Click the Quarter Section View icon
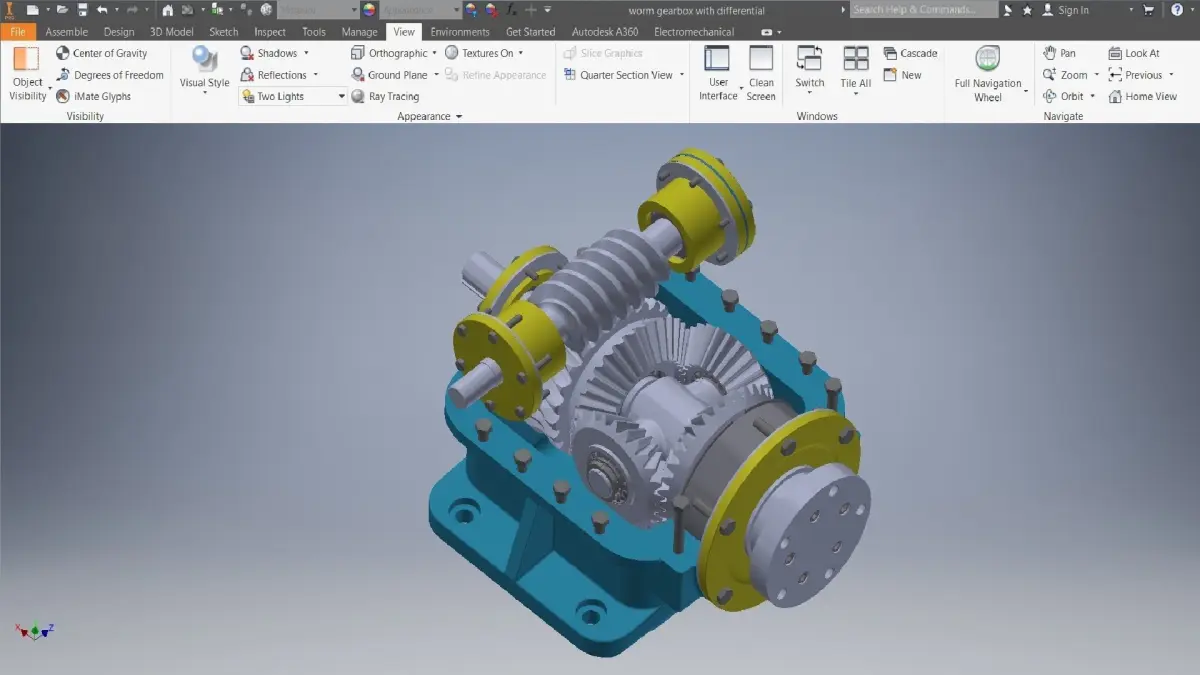The image size is (1200, 675). (x=570, y=75)
